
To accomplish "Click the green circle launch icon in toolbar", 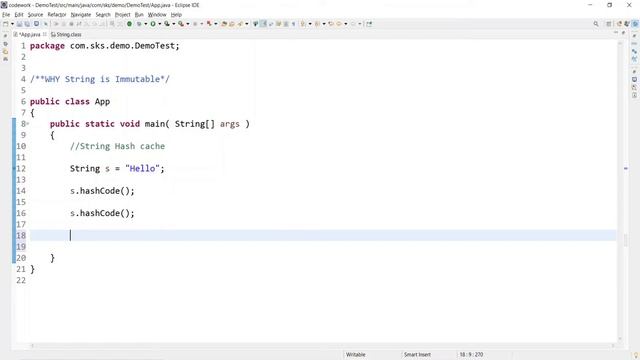I will point(129,24).
